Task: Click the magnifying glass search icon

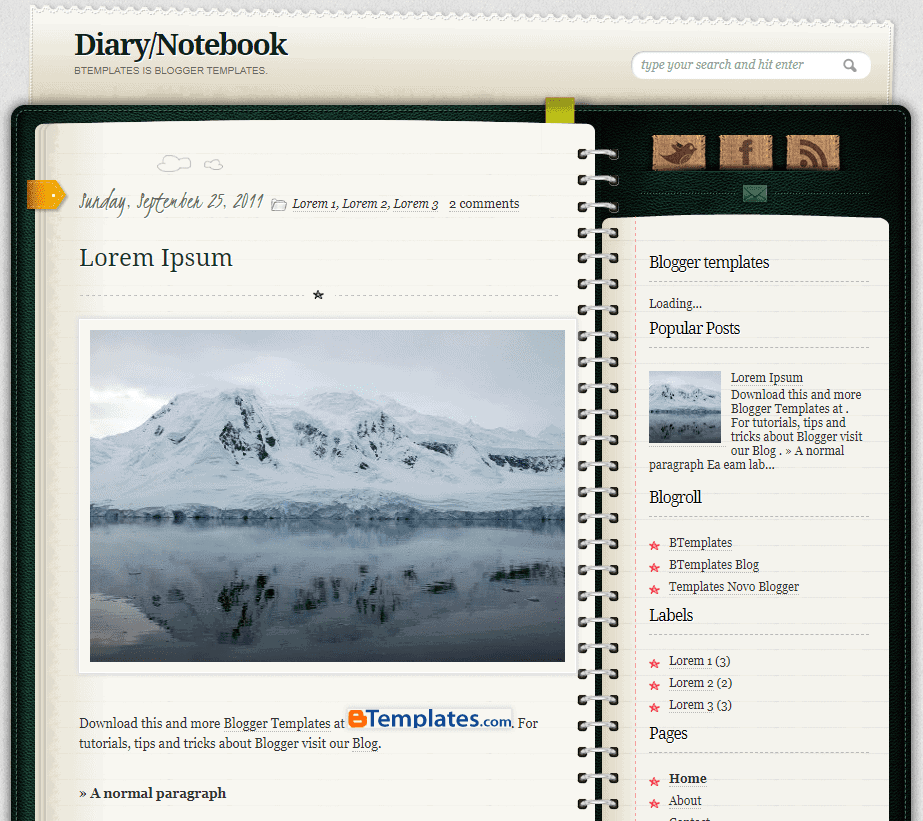Action: pos(849,65)
